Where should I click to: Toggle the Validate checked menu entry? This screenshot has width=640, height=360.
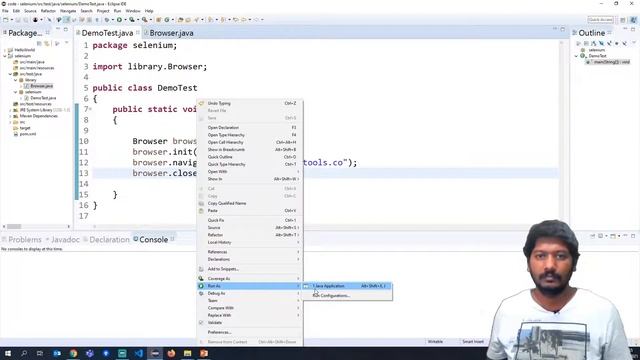pos(250,323)
